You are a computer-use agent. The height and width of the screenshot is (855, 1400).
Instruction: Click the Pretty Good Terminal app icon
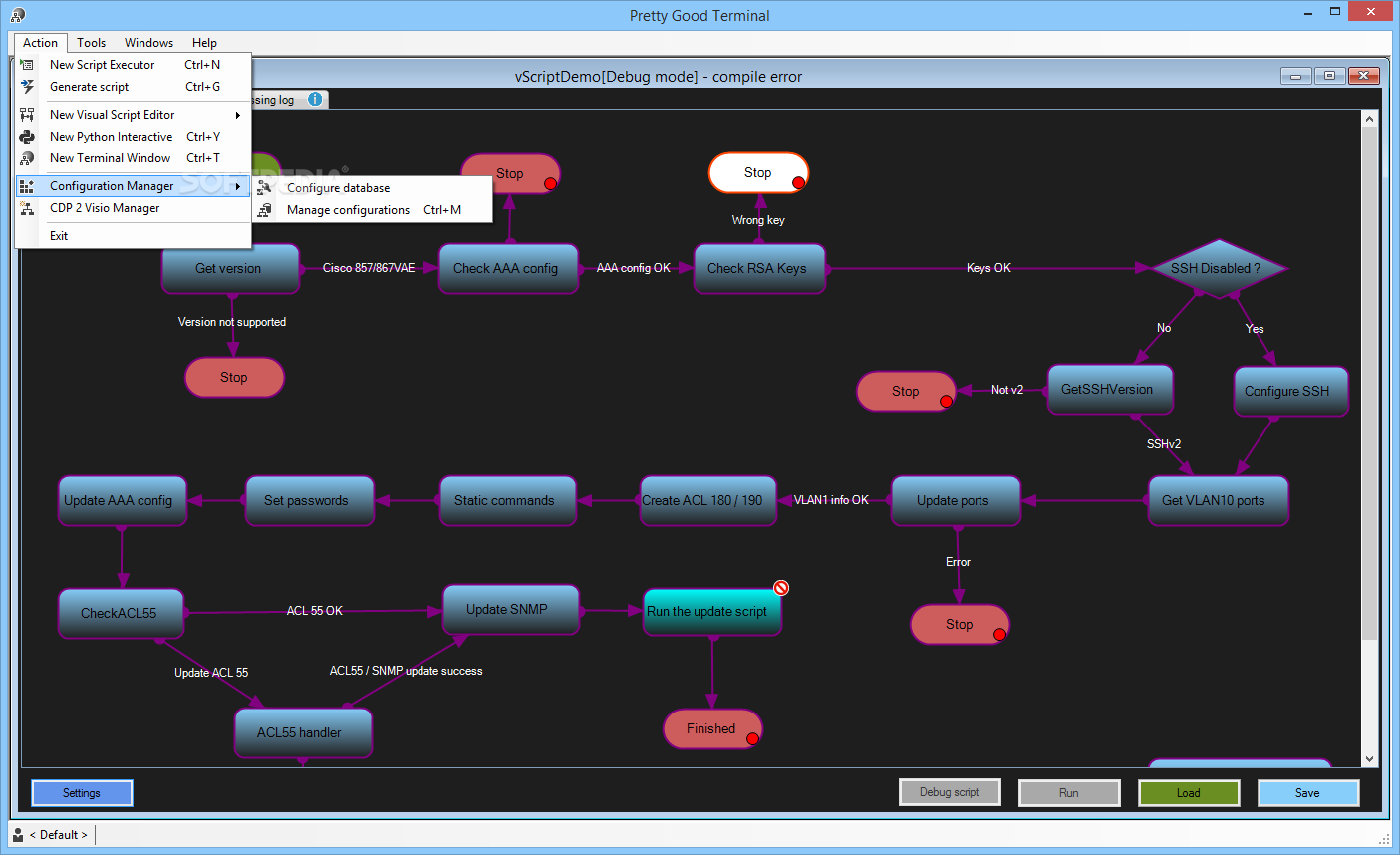pyautogui.click(x=17, y=15)
